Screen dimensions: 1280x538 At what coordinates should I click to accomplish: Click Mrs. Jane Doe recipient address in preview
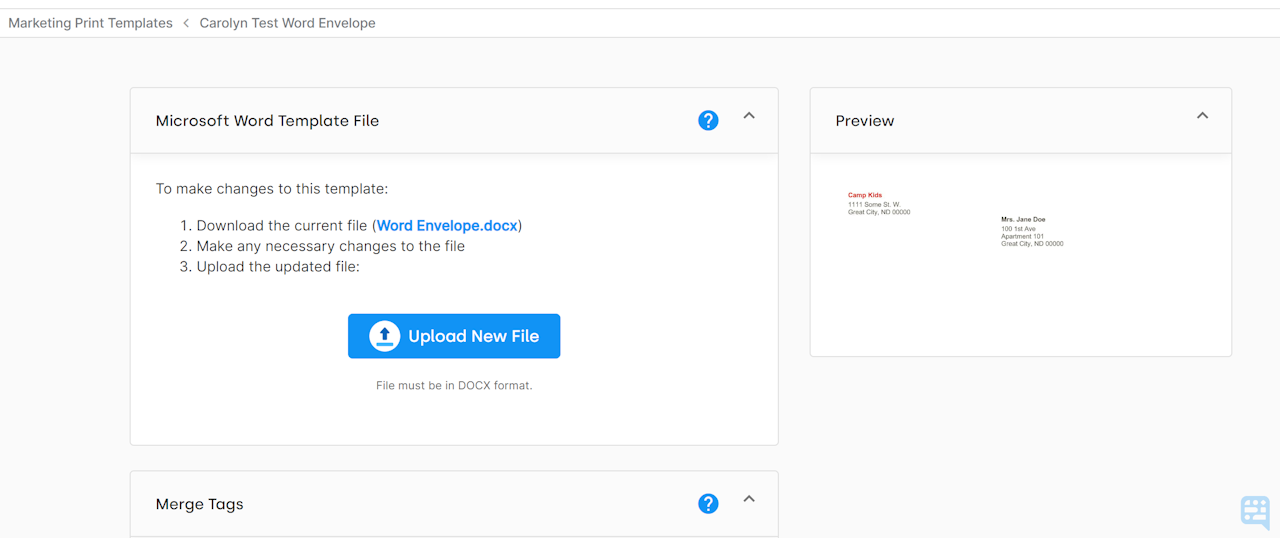point(1023,219)
